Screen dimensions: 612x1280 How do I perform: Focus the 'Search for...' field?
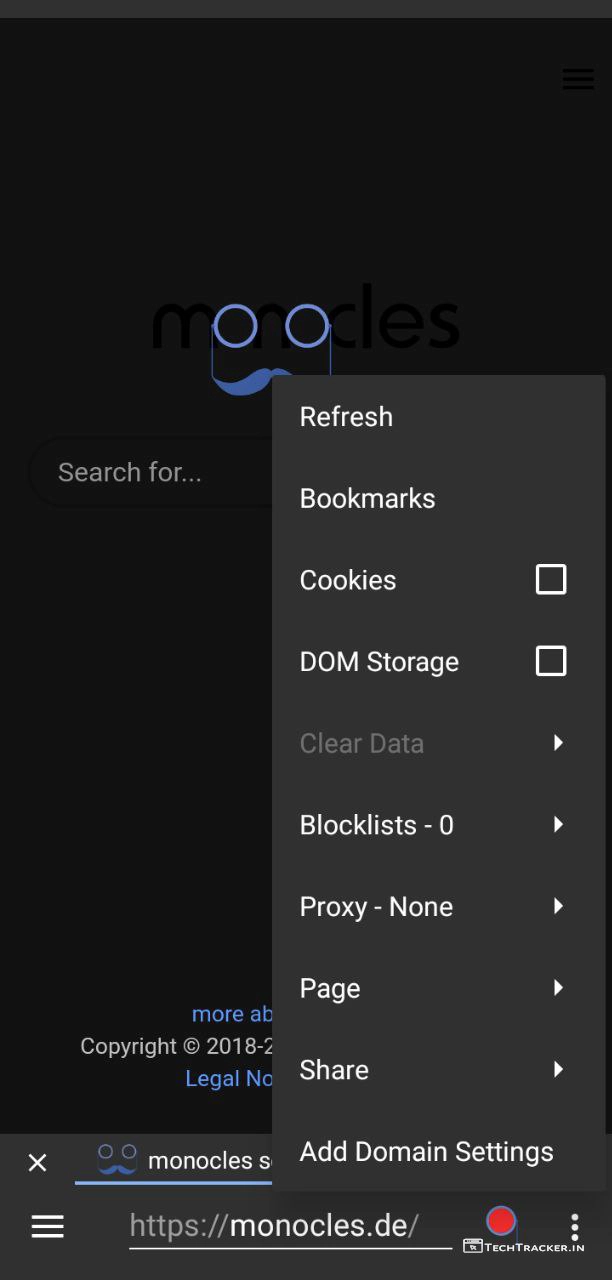[150, 472]
